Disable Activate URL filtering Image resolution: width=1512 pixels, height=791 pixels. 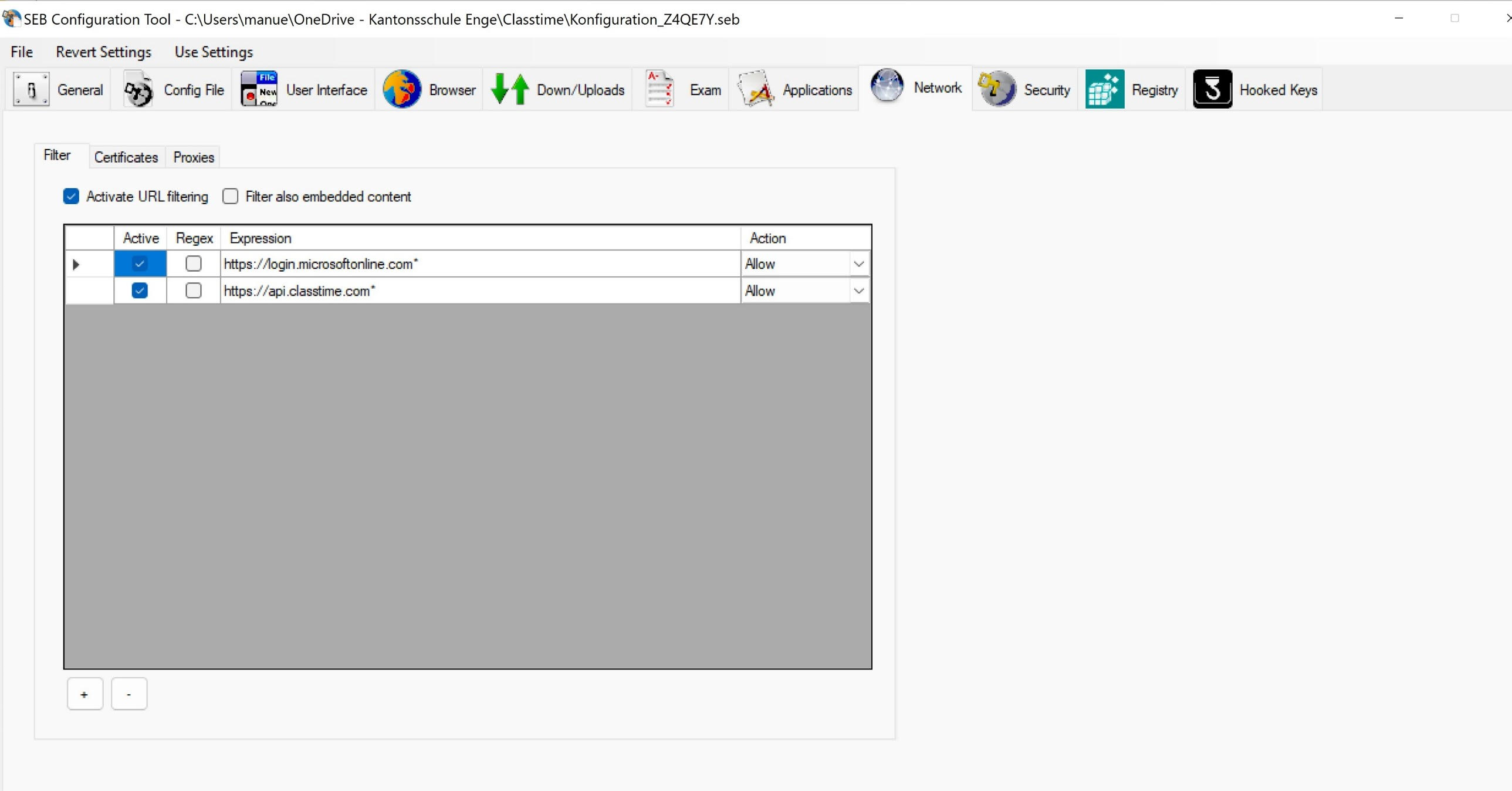click(70, 196)
